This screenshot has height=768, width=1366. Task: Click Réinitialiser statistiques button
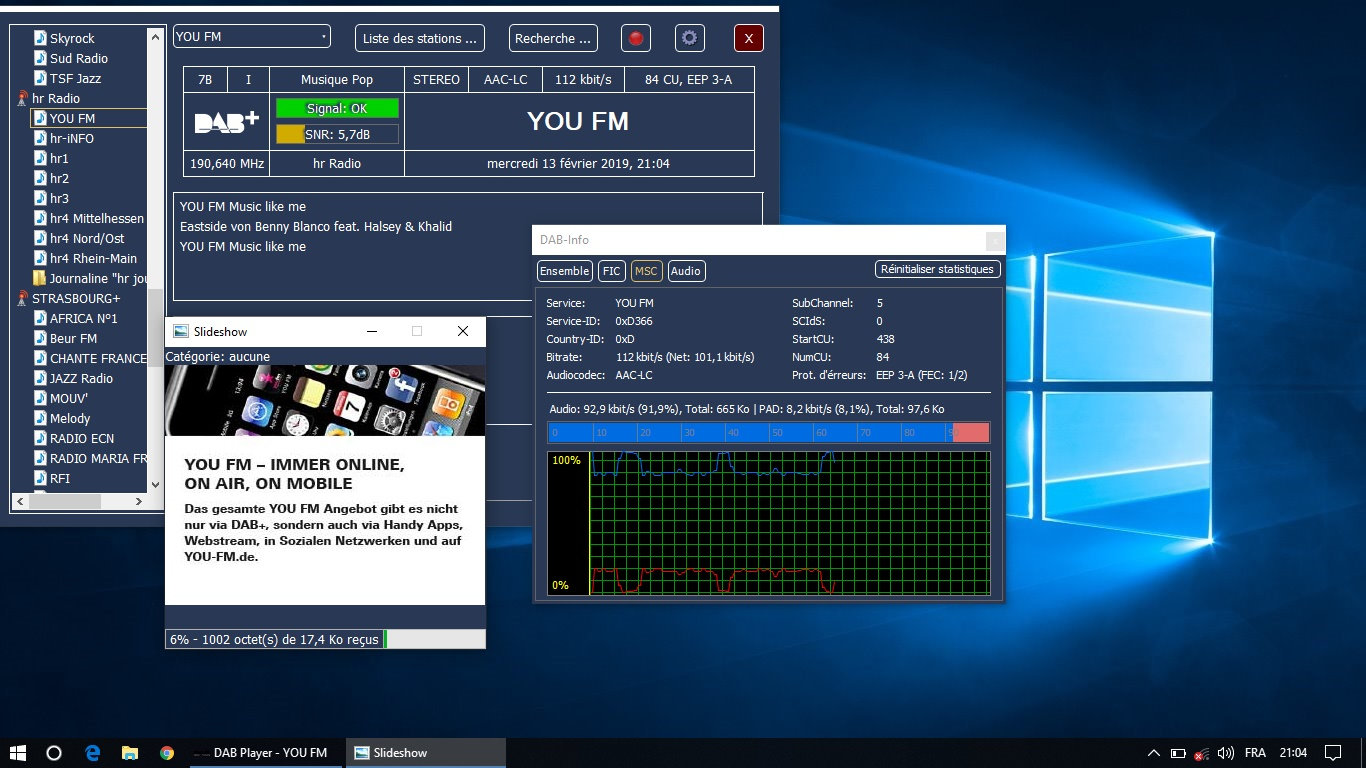937,269
